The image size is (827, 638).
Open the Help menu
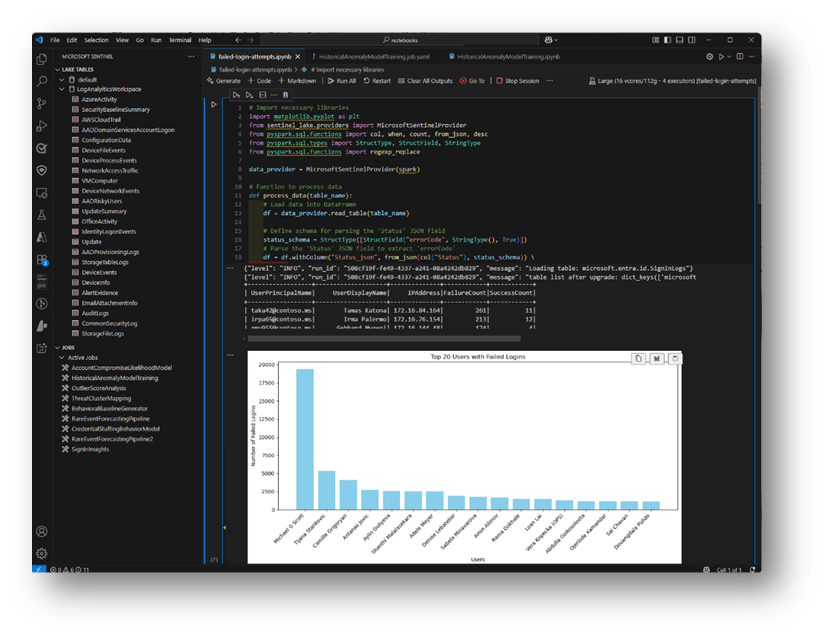tap(205, 40)
